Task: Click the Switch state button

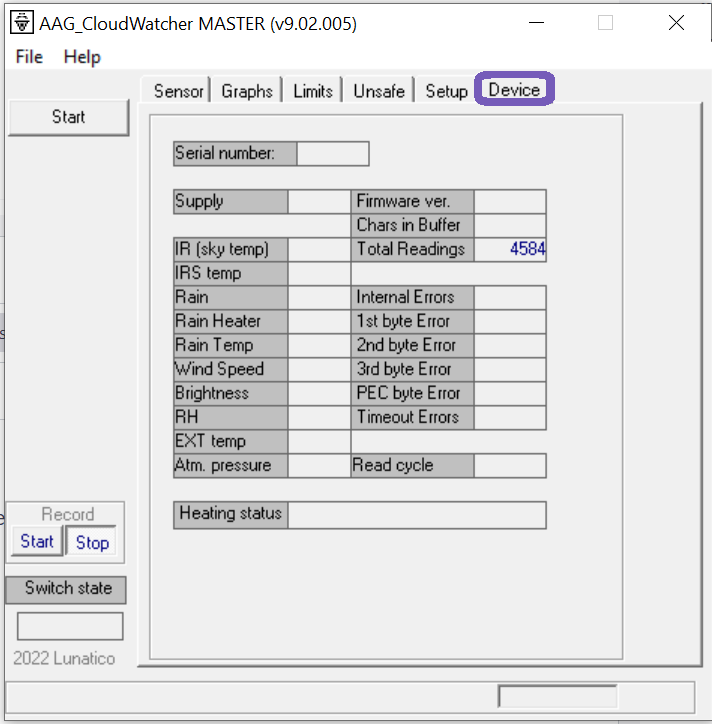Action: pyautogui.click(x=66, y=589)
